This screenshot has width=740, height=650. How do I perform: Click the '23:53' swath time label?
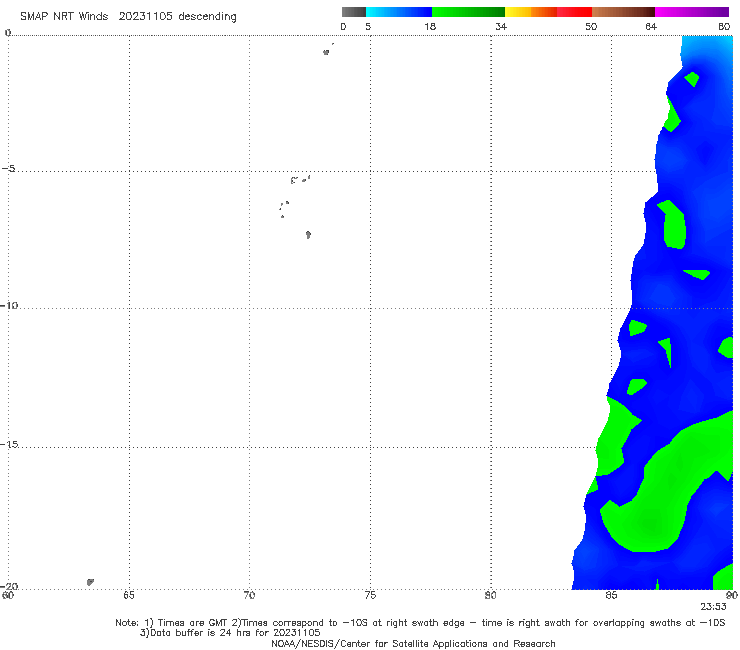713,607
